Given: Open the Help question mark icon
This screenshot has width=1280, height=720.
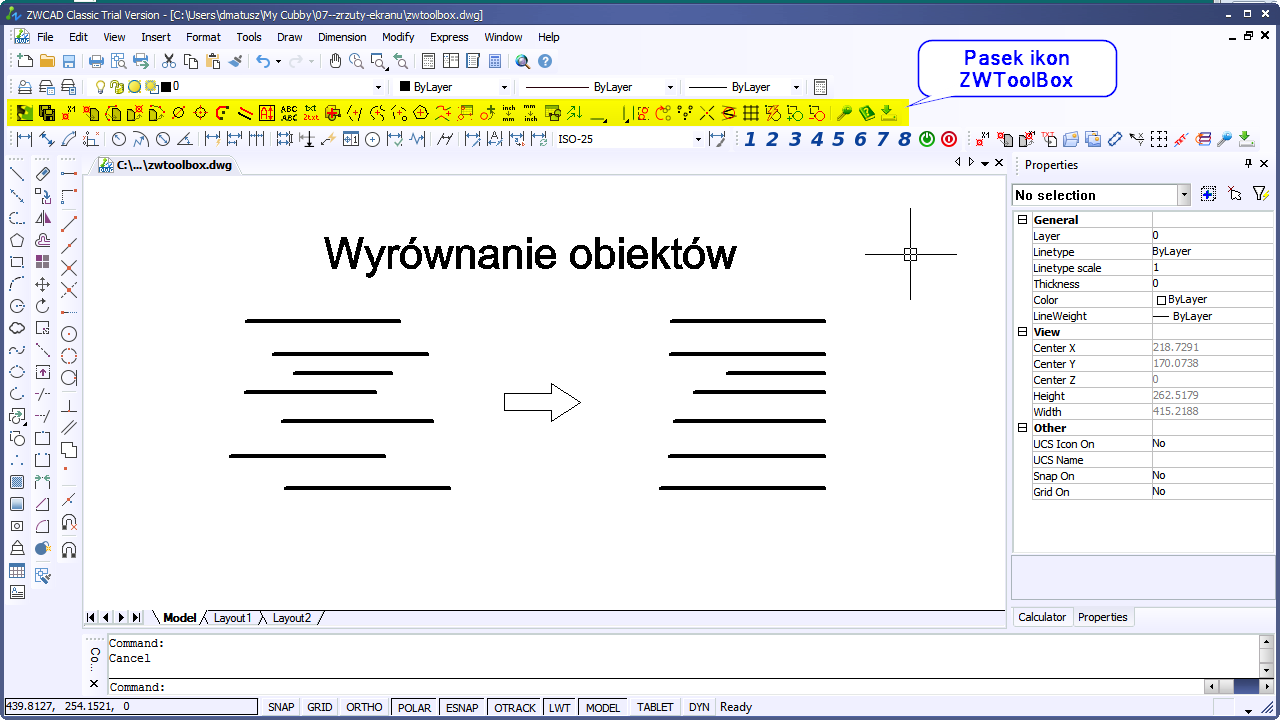Looking at the screenshot, I should (x=545, y=61).
